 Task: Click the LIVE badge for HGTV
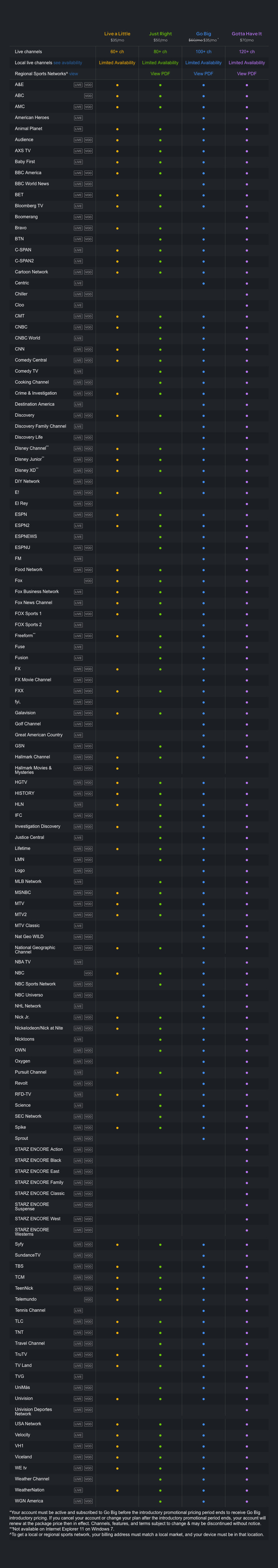(78, 782)
